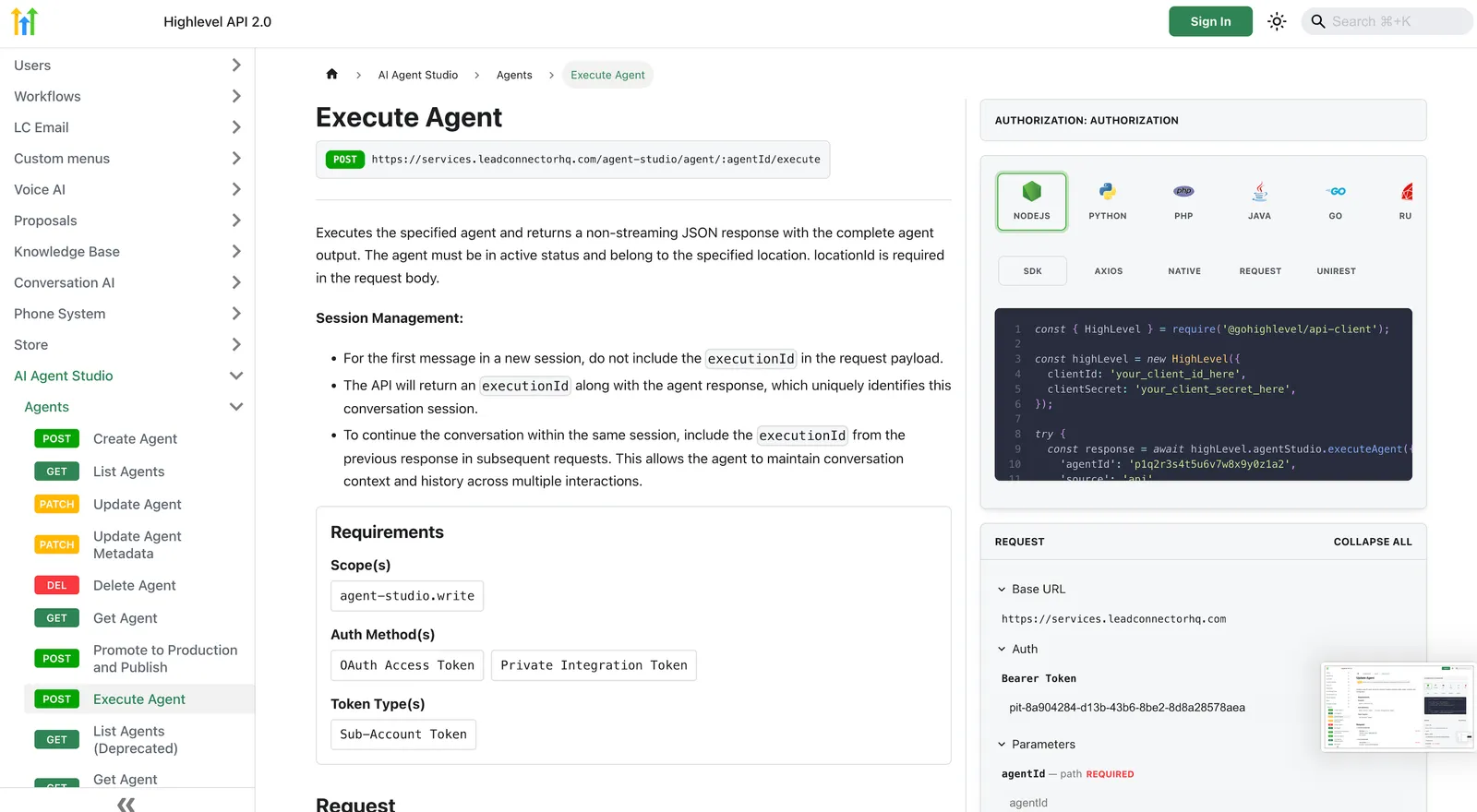Click the PATCH badge beside Update Agent Metadata
Viewport: 1477px width, 812px height.
click(56, 545)
